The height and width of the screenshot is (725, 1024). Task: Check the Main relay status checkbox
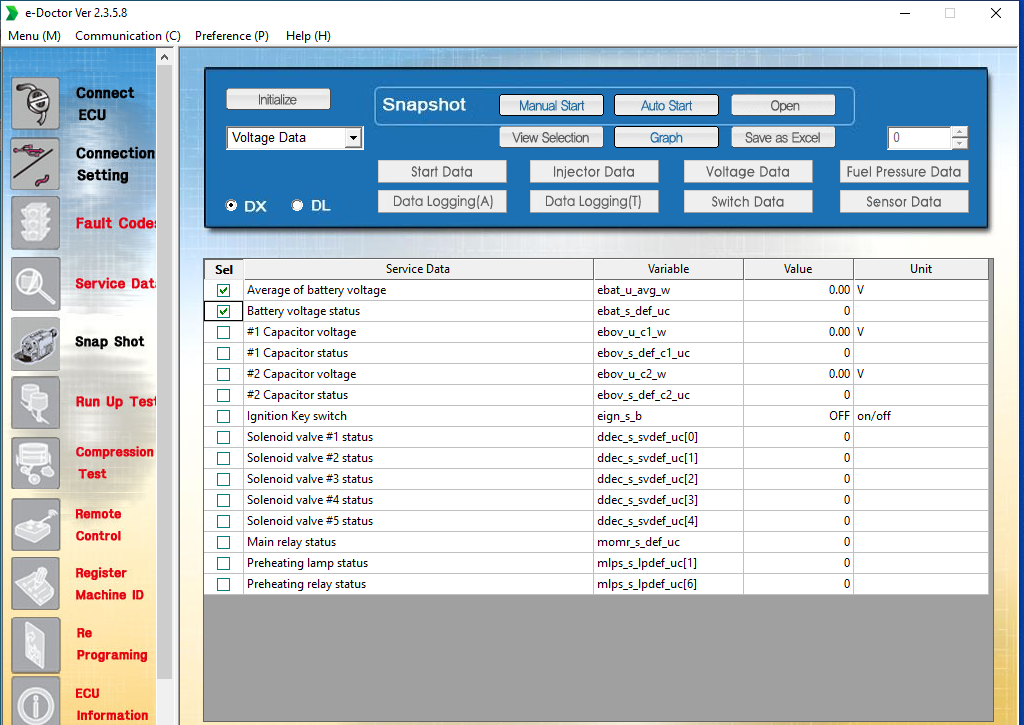[223, 542]
